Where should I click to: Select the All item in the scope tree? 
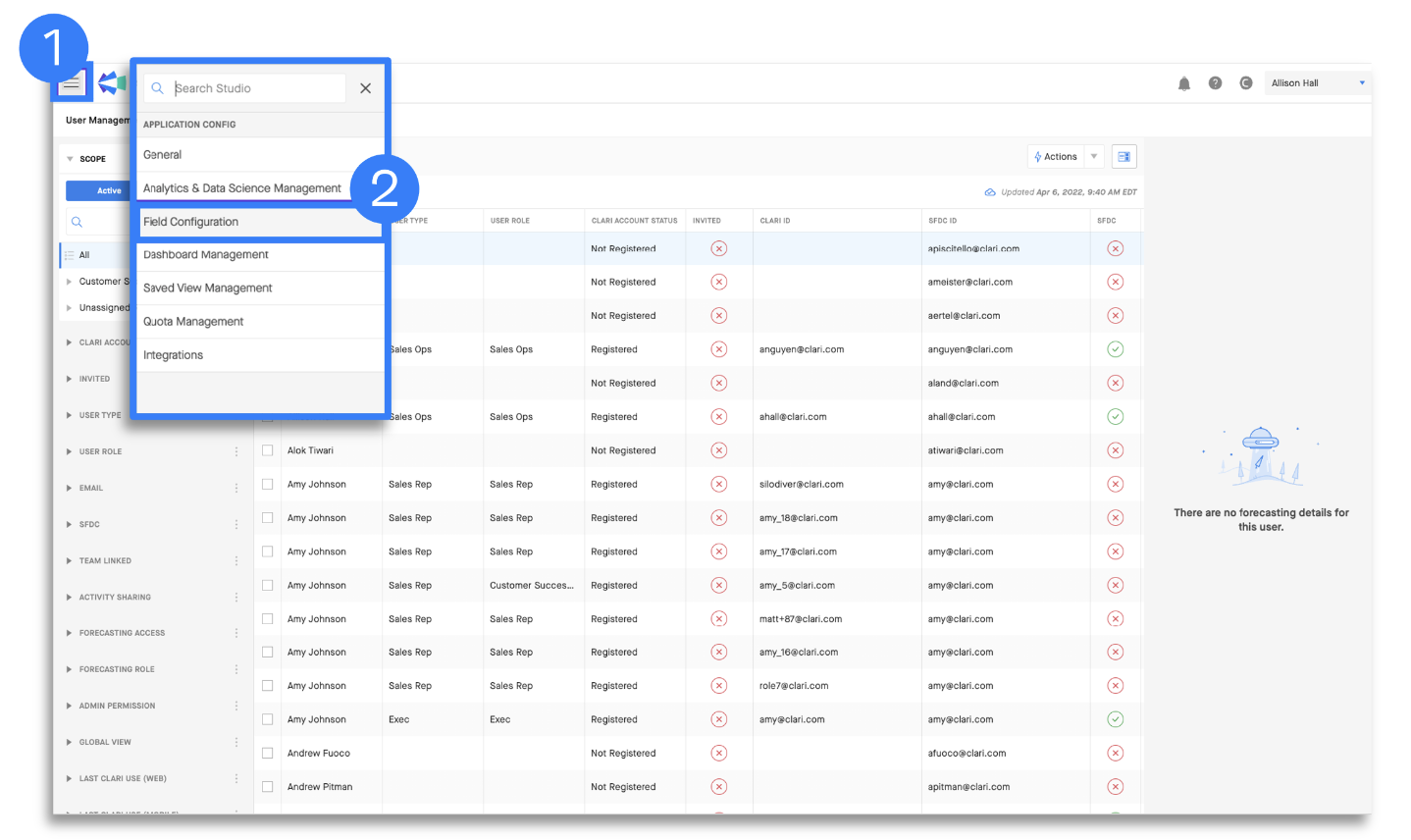(x=84, y=255)
